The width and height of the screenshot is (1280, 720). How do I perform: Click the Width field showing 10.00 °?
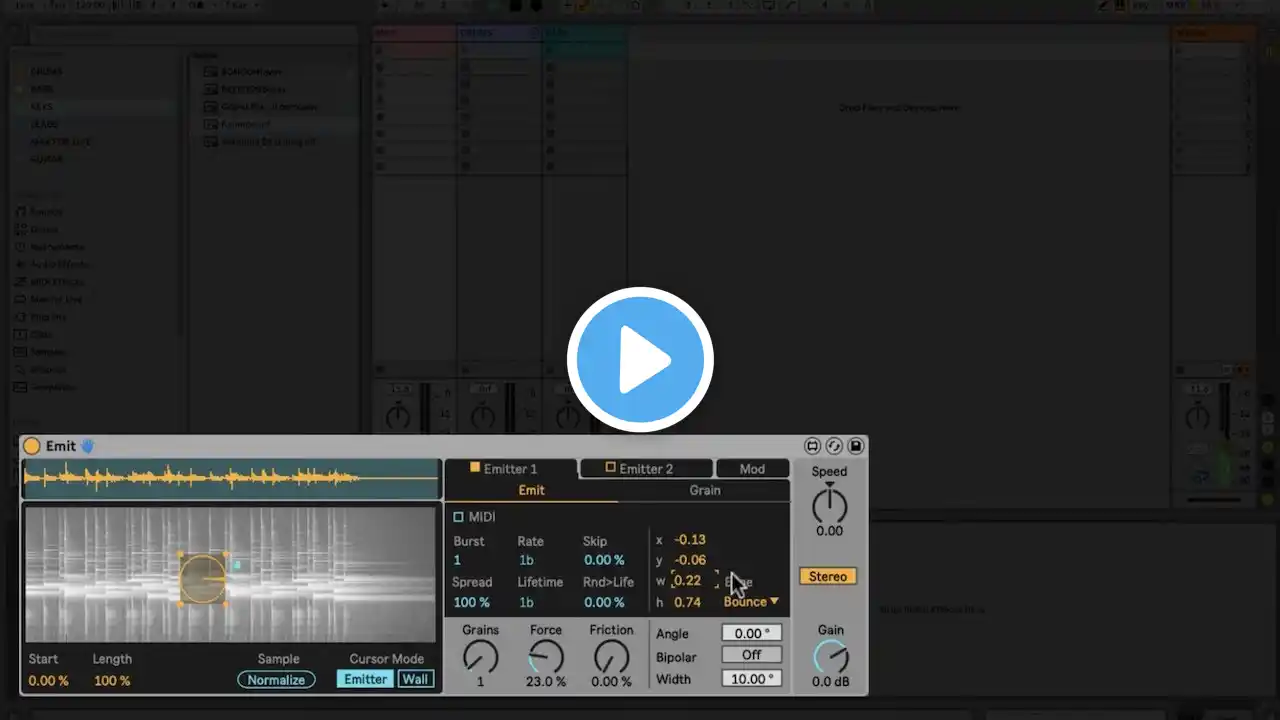[x=751, y=679]
